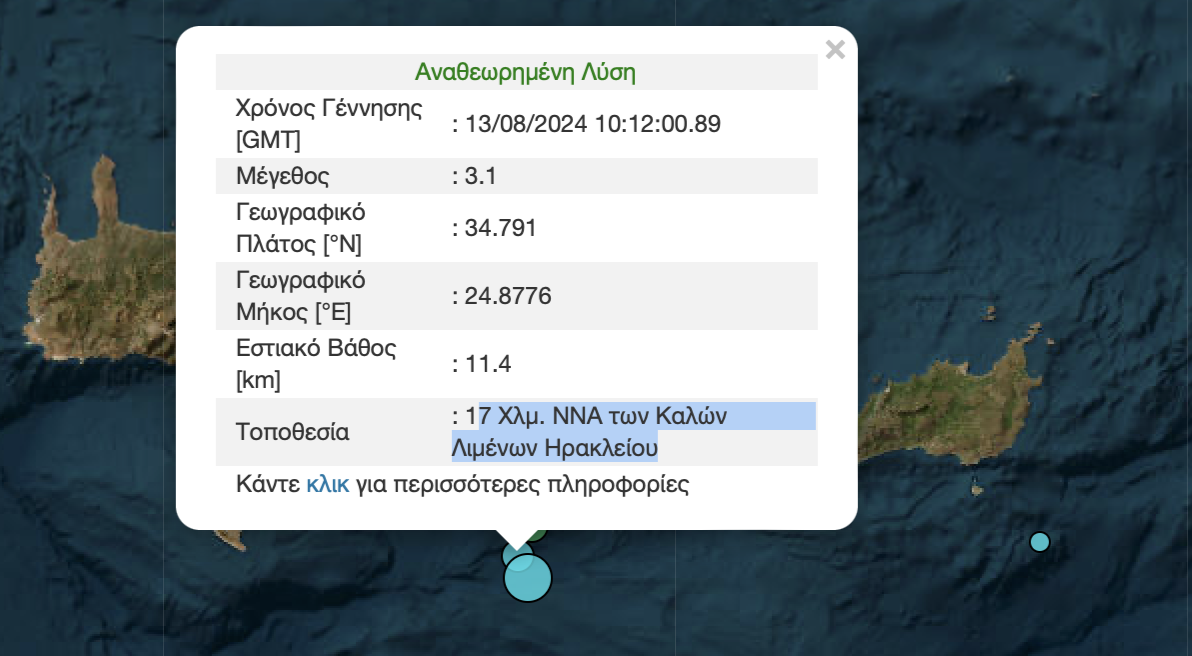
Task: Click the Μέγεθος row label
Action: pyautogui.click(x=282, y=177)
